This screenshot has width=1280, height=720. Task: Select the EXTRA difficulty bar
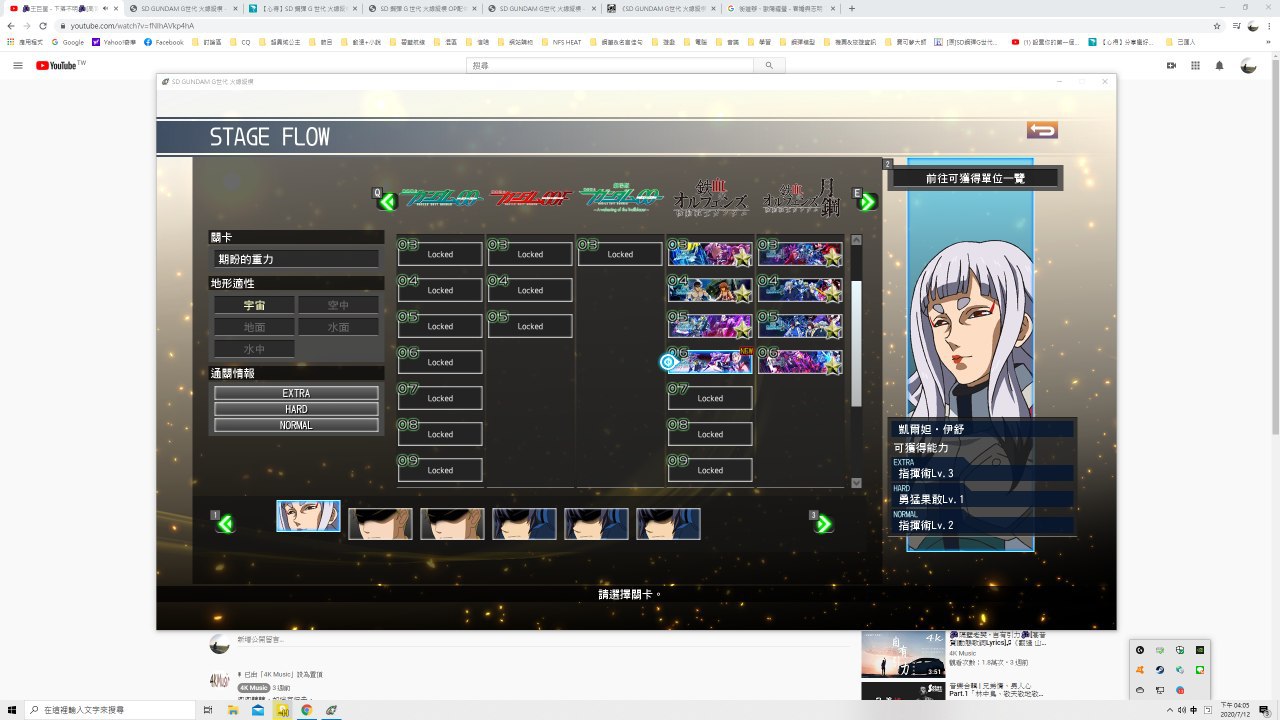point(296,393)
